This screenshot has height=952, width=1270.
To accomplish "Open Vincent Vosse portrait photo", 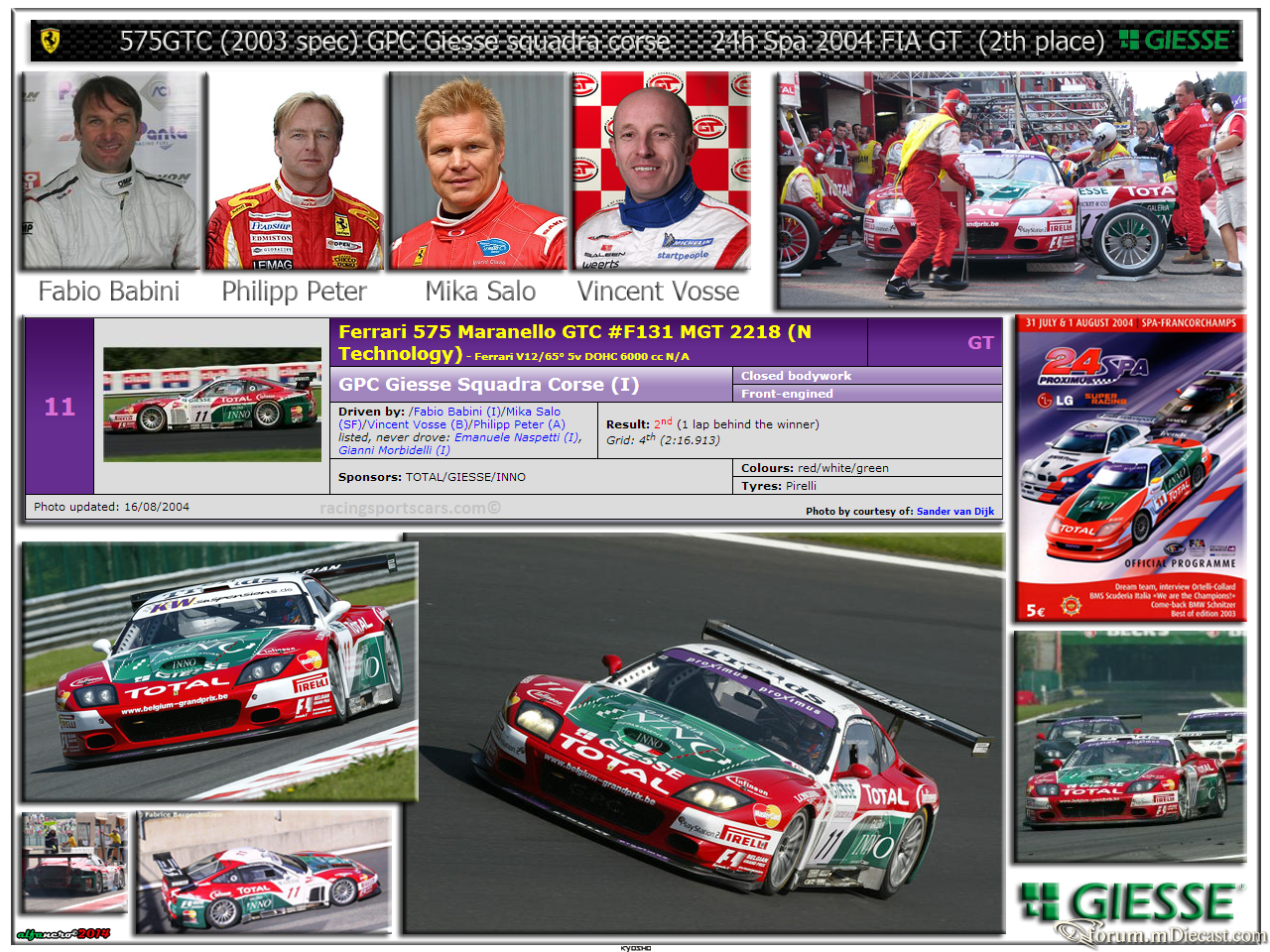I will 662,171.
